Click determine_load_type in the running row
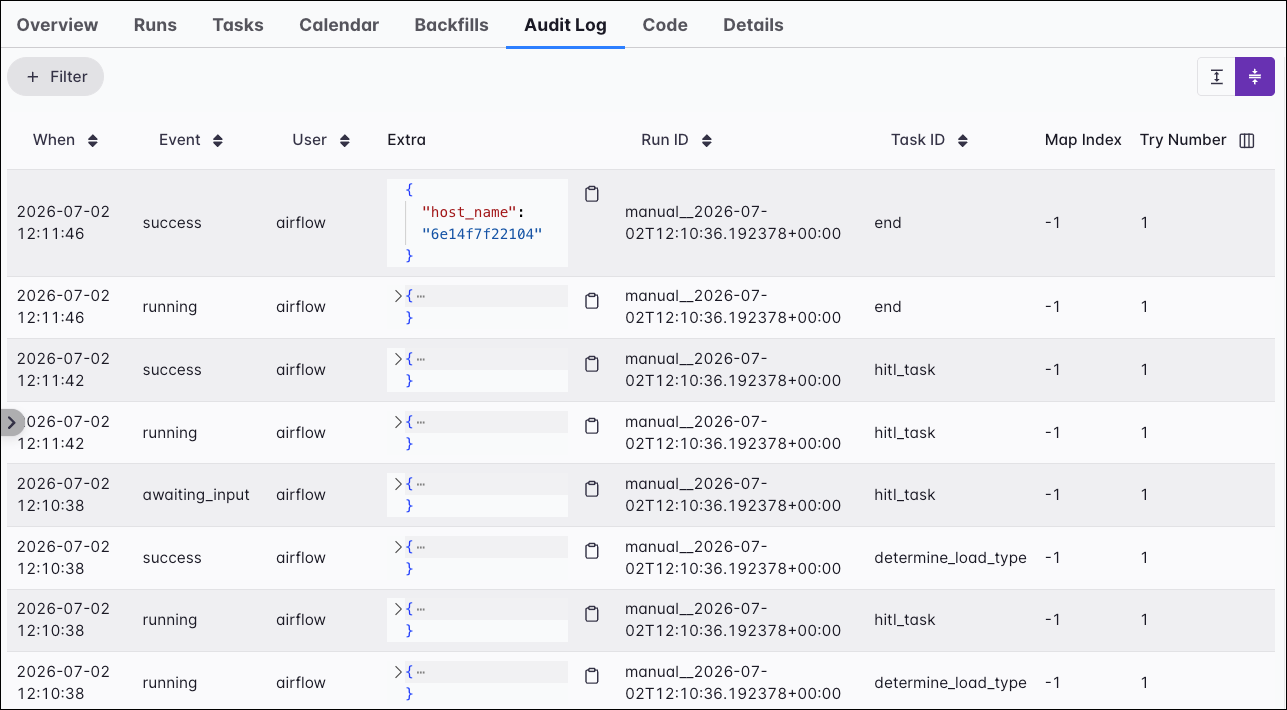Screen dimensions: 1287x710 (x=950, y=683)
